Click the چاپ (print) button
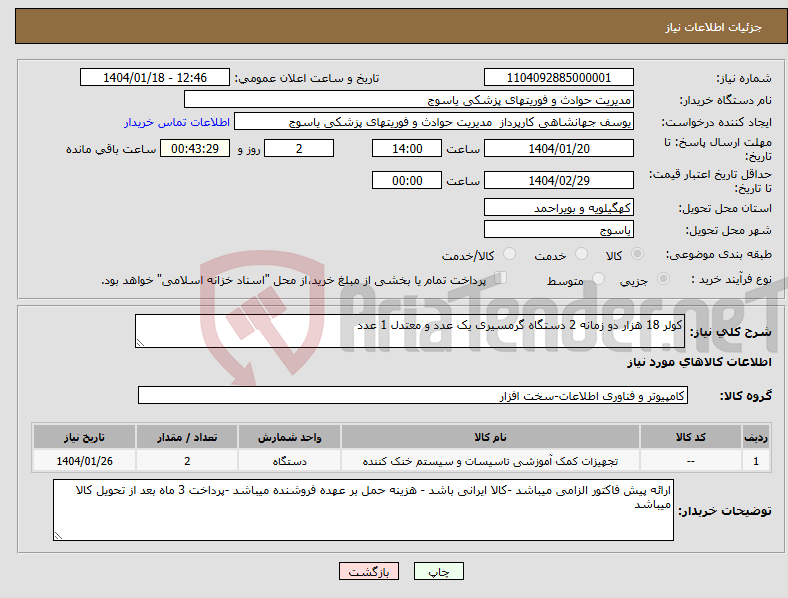Viewport: 788px width, 598px height. (x=438, y=571)
